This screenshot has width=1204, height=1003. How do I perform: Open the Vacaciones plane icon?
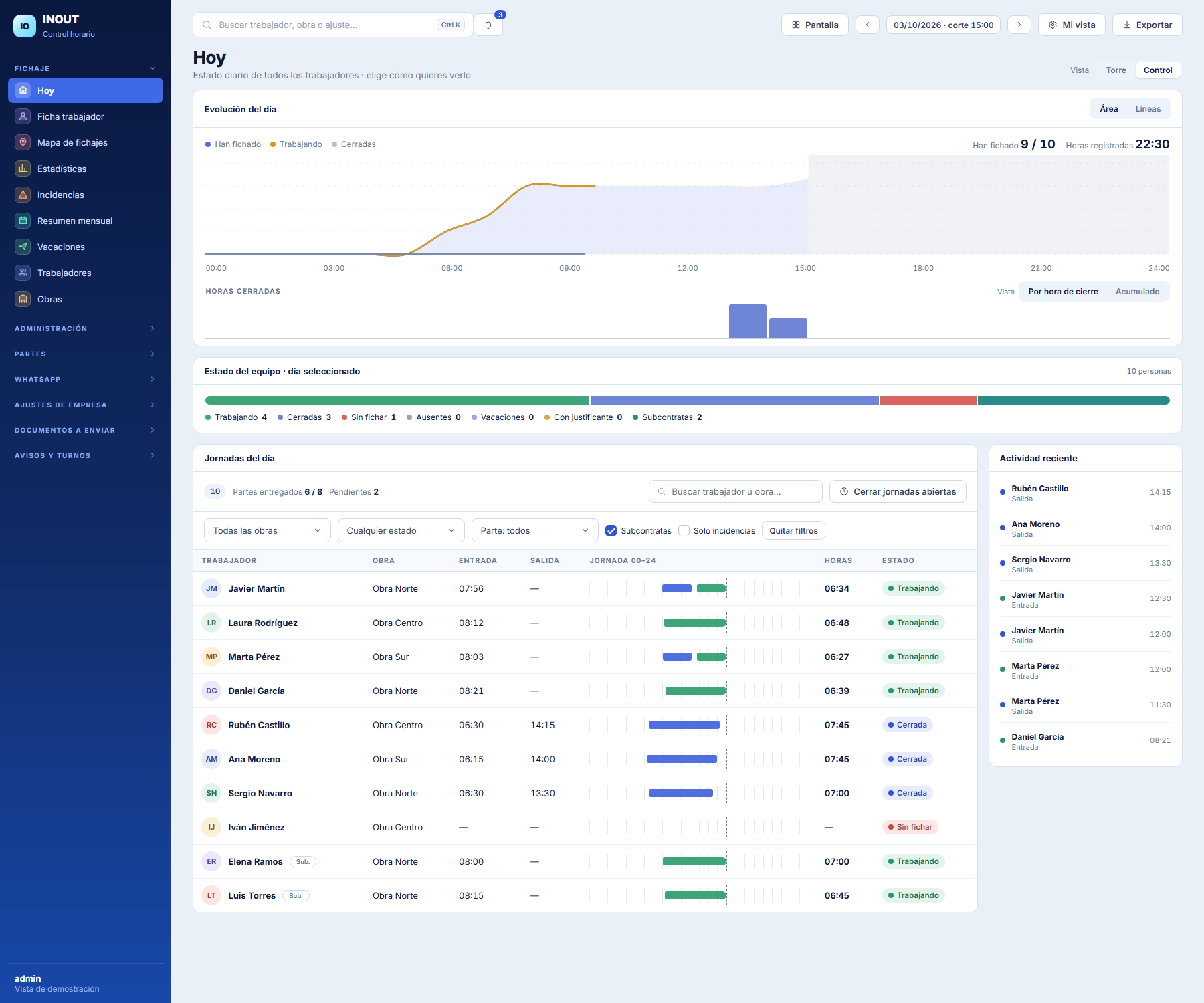(23, 247)
